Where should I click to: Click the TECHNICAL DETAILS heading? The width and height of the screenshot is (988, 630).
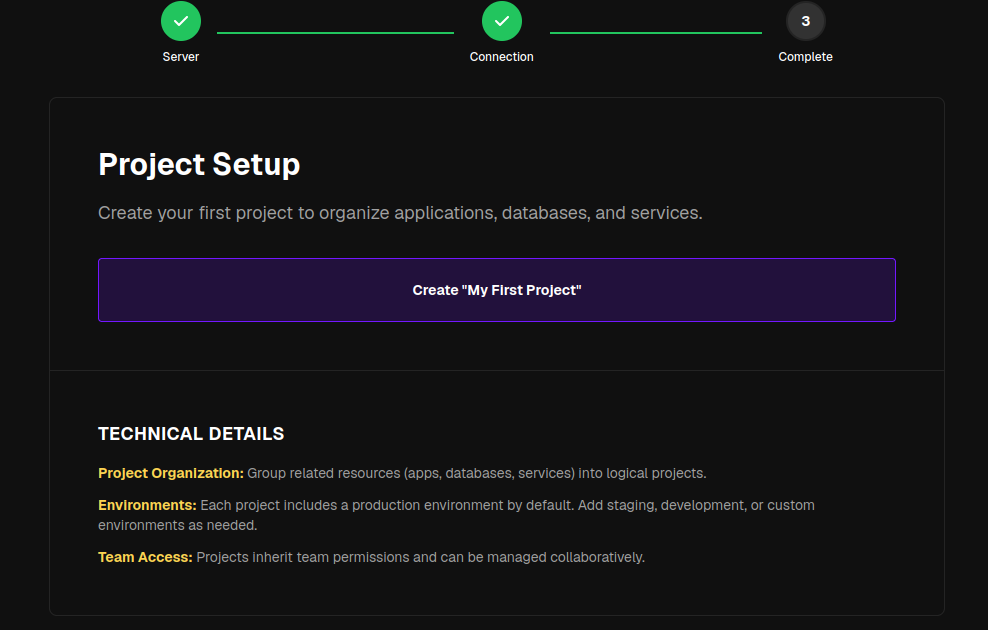point(191,433)
